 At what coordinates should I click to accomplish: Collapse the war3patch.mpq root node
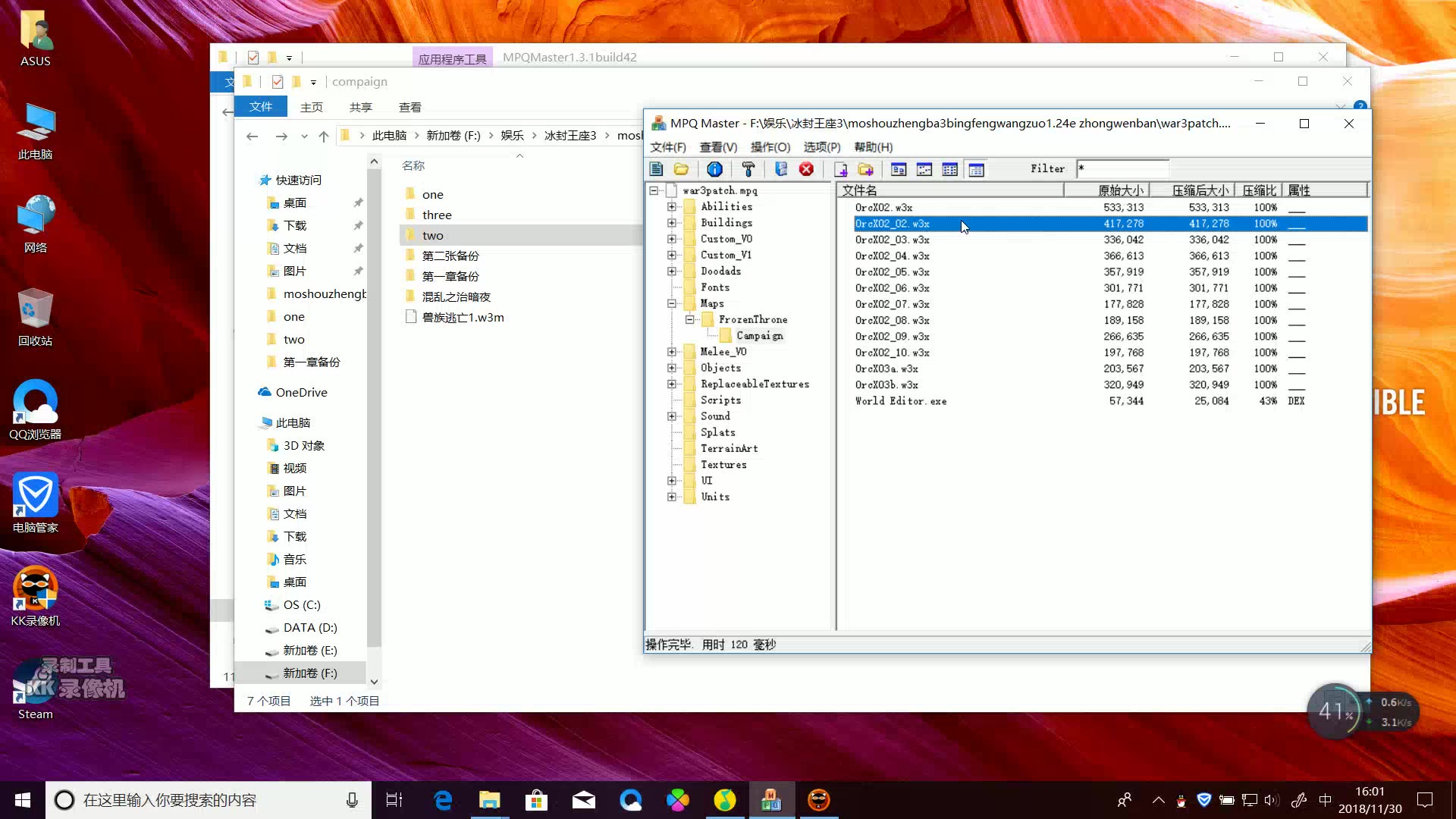pos(654,191)
